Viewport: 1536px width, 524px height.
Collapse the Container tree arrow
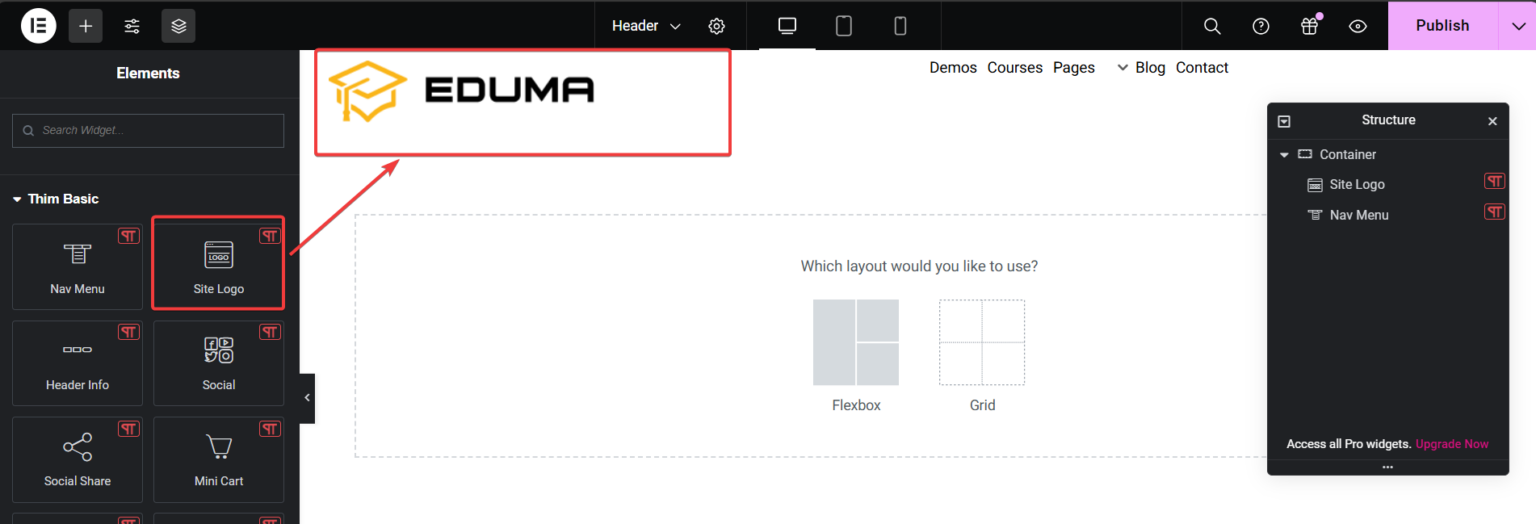coord(1284,155)
